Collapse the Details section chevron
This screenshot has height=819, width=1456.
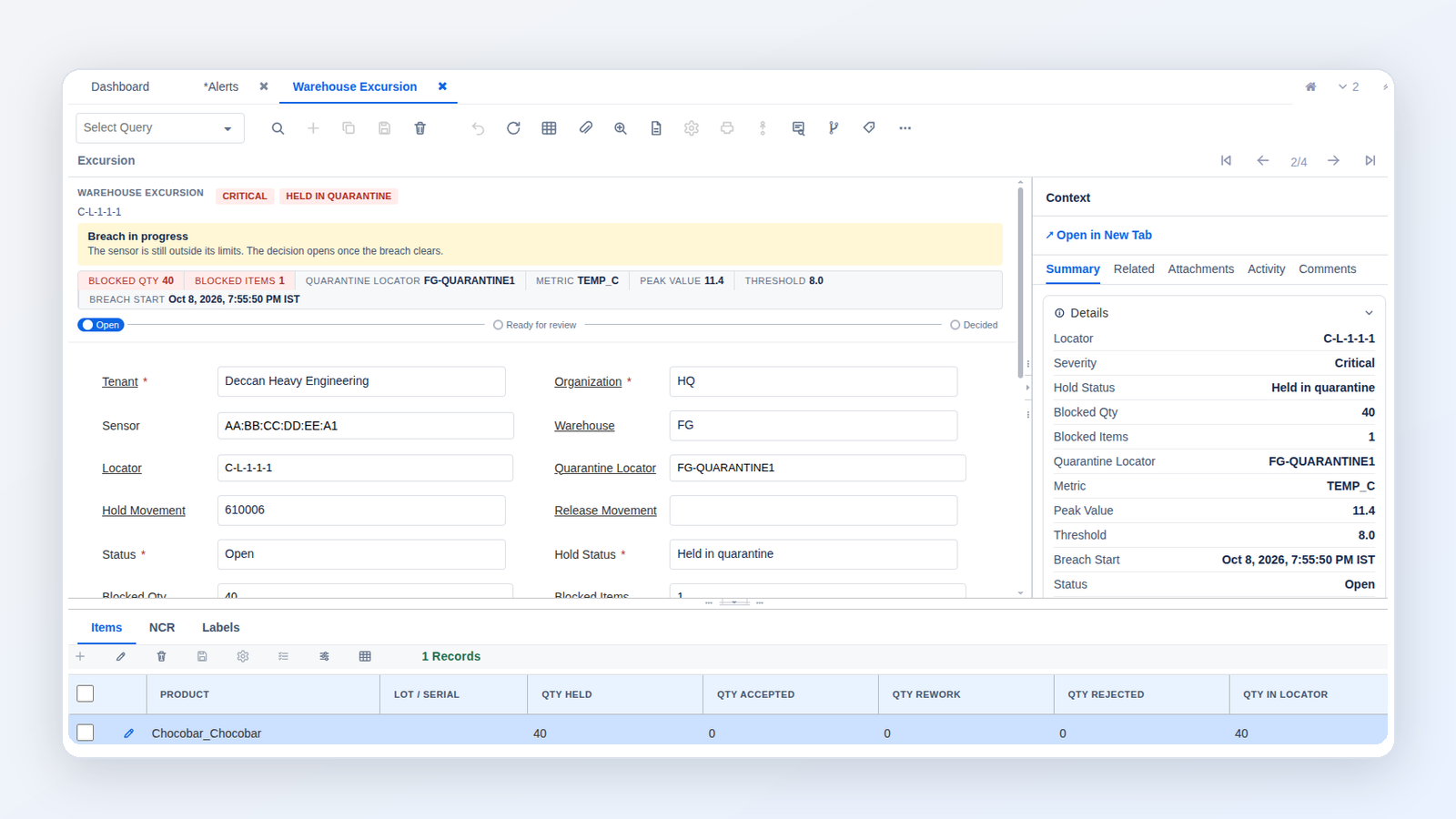pos(1369,313)
